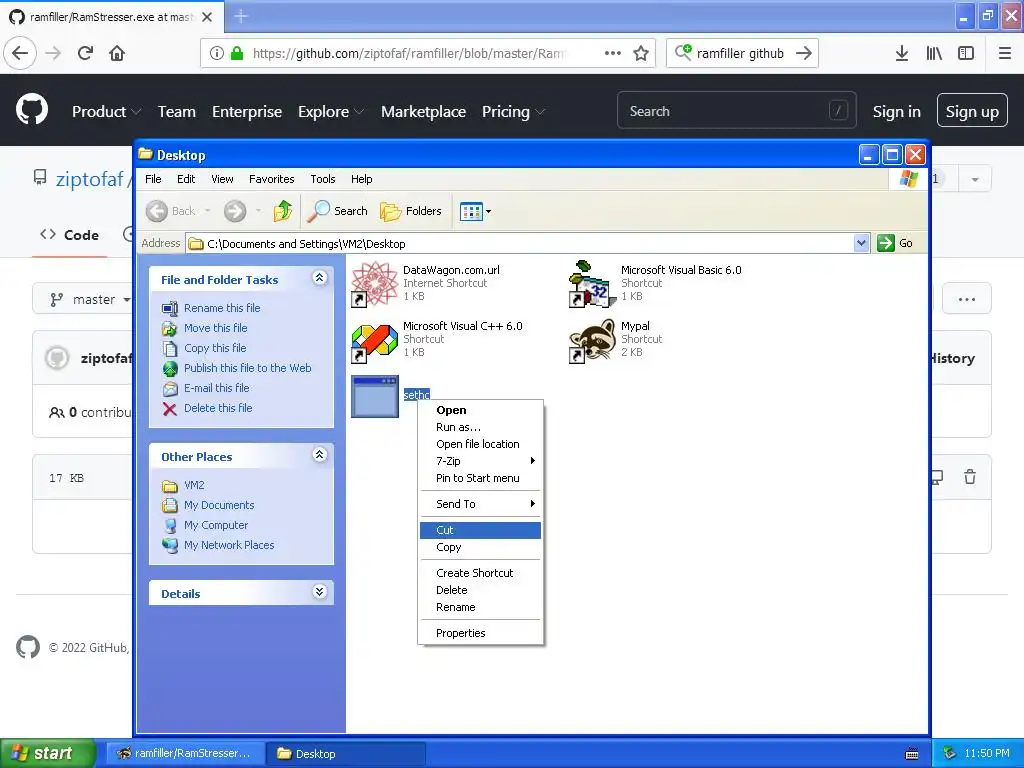Click the GitHub logo in page header
This screenshot has width=1024, height=768.
point(32,110)
